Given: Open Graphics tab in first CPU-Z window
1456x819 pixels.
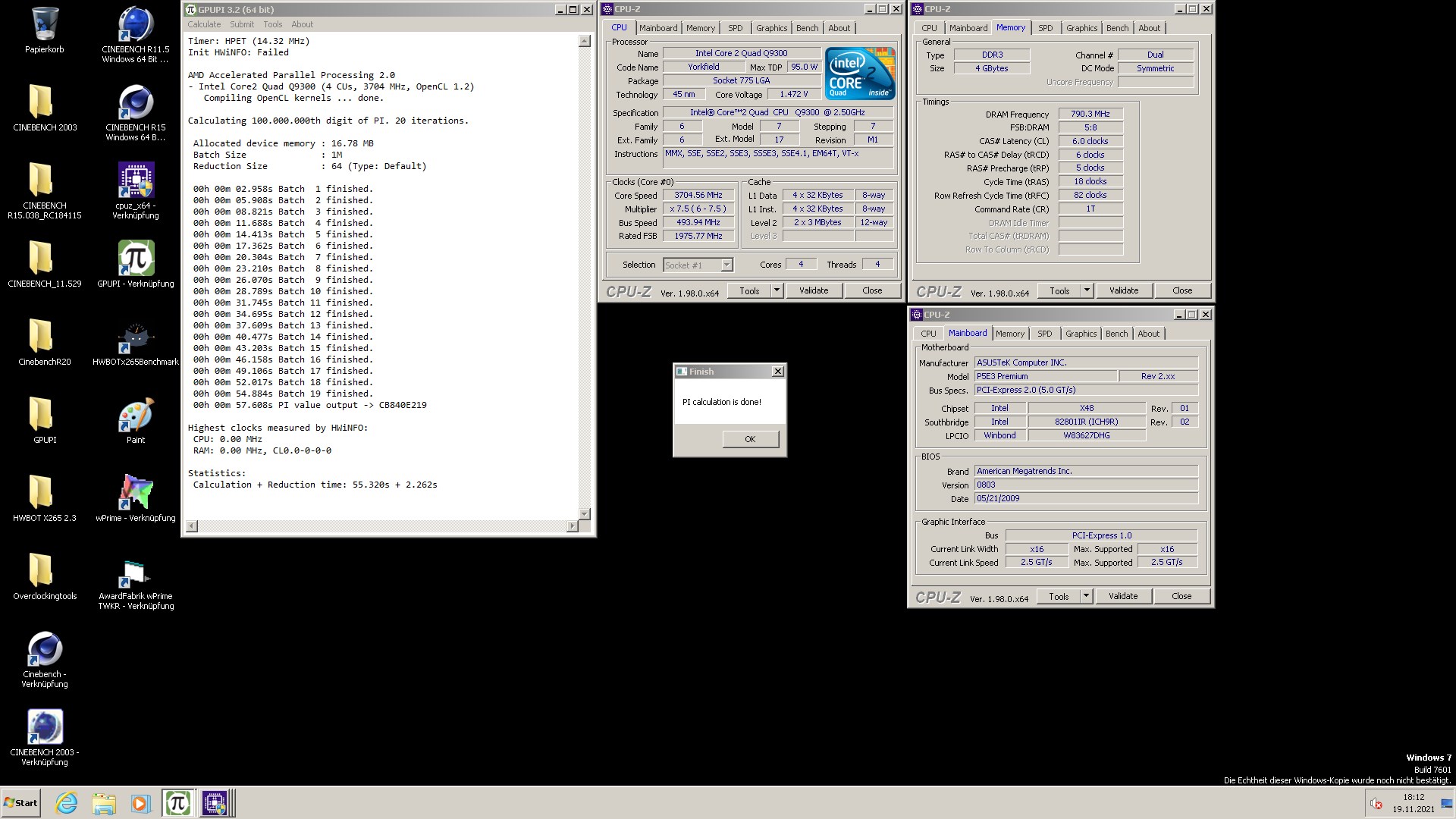Looking at the screenshot, I should [771, 28].
